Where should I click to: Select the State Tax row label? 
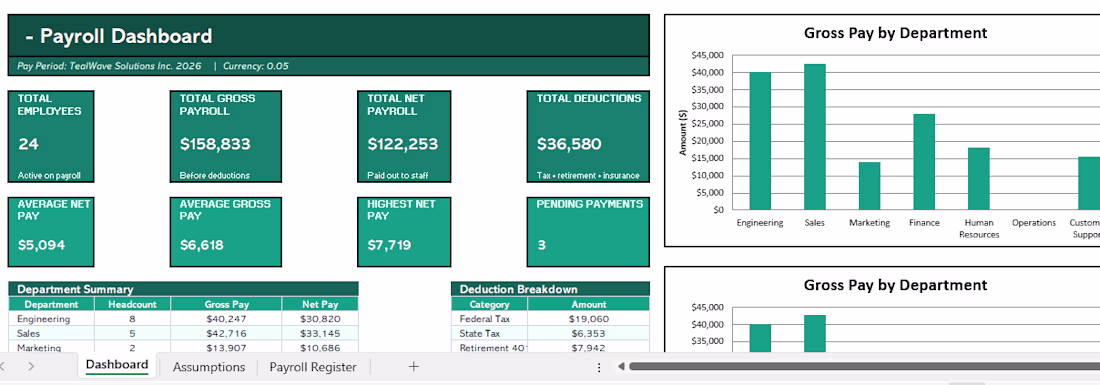coord(489,333)
